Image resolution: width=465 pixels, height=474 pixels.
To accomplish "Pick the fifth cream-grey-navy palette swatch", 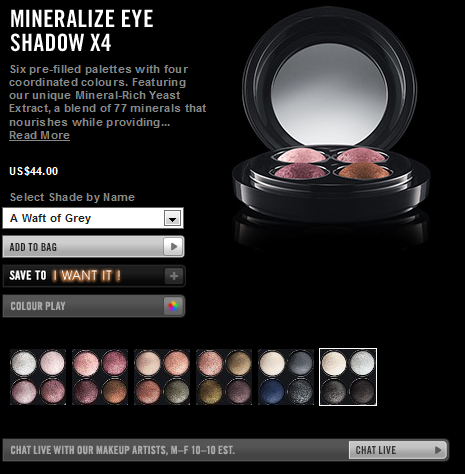I will [286, 377].
